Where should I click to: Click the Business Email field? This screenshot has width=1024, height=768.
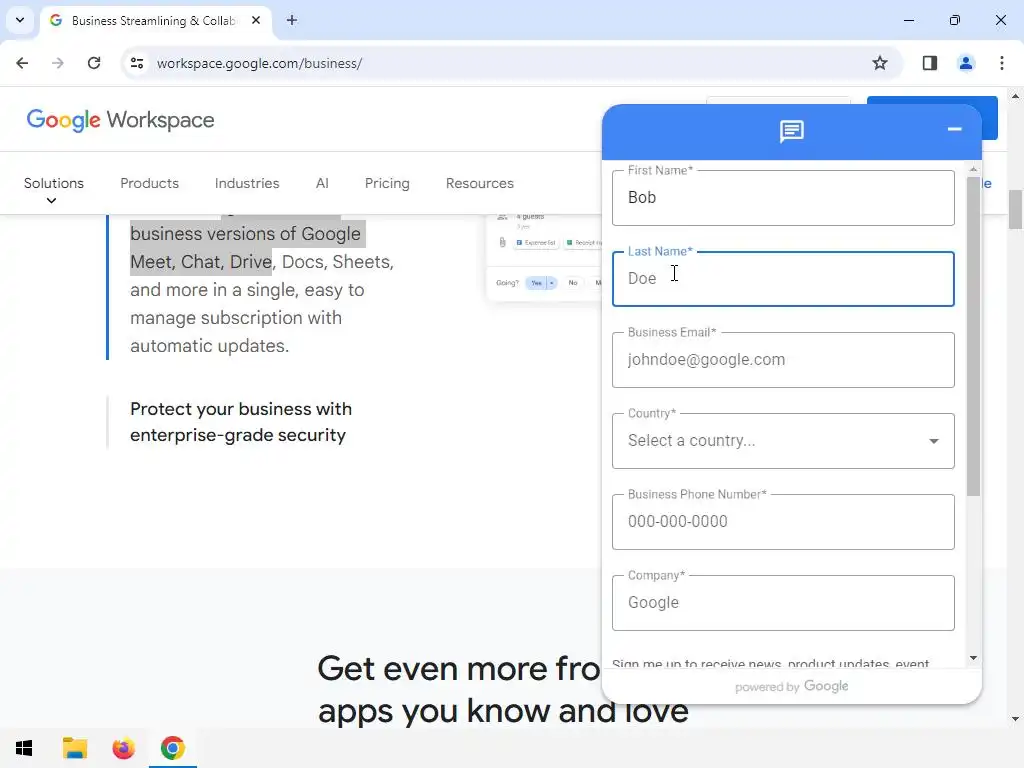point(783,360)
